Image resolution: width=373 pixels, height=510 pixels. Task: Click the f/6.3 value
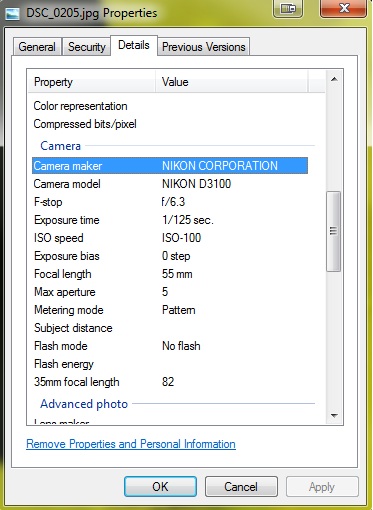173,202
